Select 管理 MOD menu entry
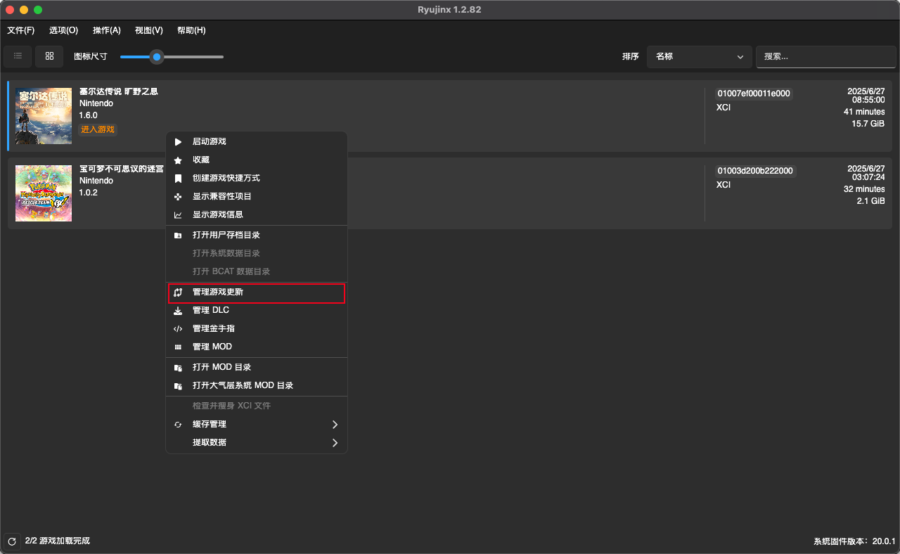 tap(257, 347)
